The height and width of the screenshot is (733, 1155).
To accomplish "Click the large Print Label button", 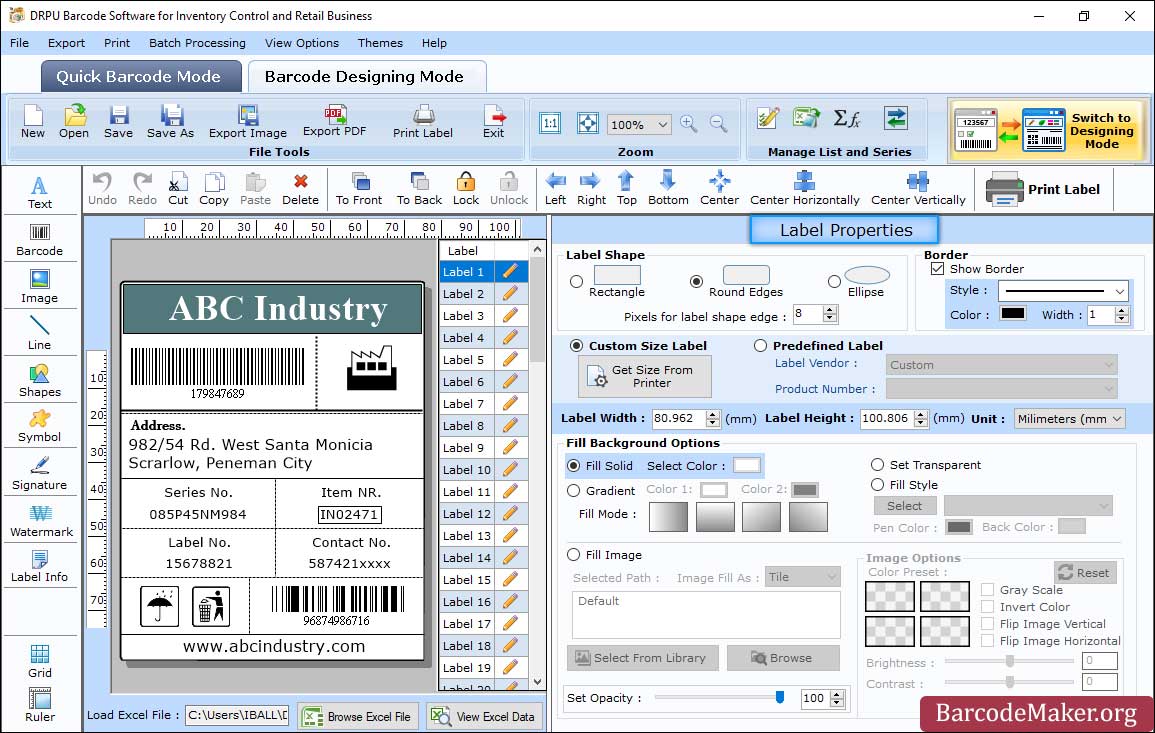I will (x=1043, y=189).
